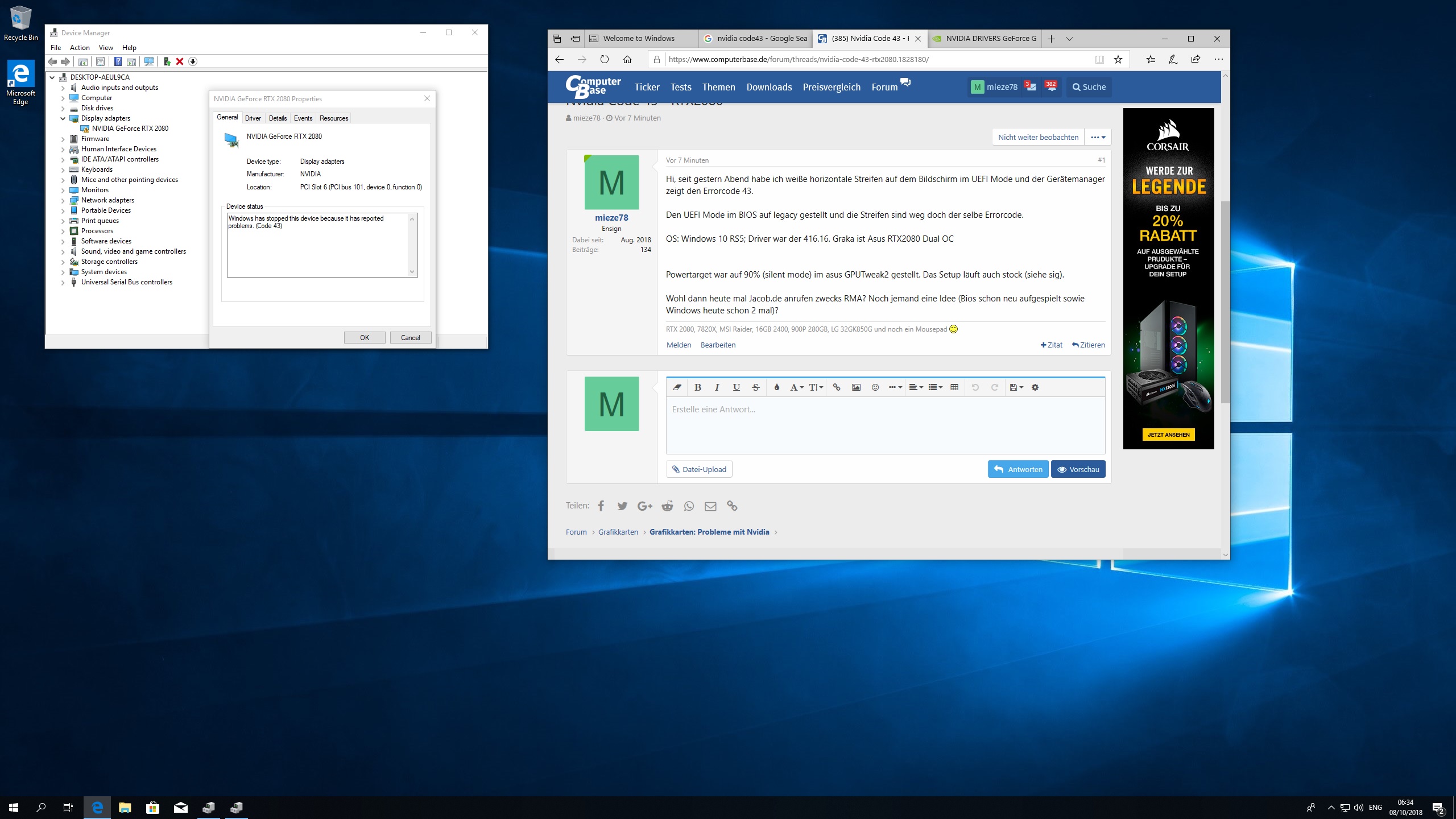
Task: Open the Action menu in Device Manager
Action: click(x=80, y=48)
